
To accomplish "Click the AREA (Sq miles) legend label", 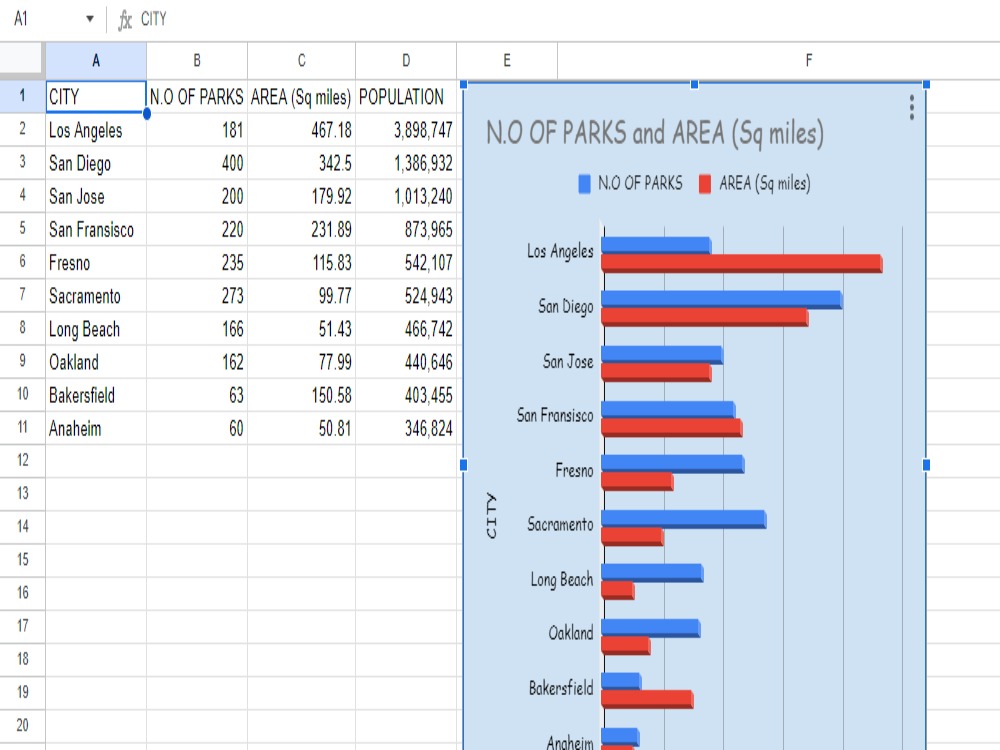I will pyautogui.click(x=765, y=184).
